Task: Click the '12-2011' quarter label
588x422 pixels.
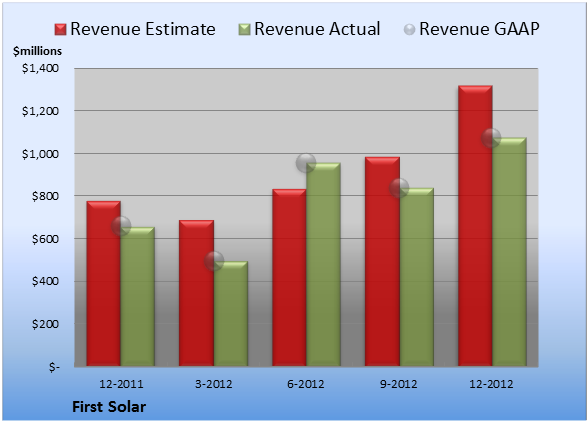Action: (x=121, y=384)
